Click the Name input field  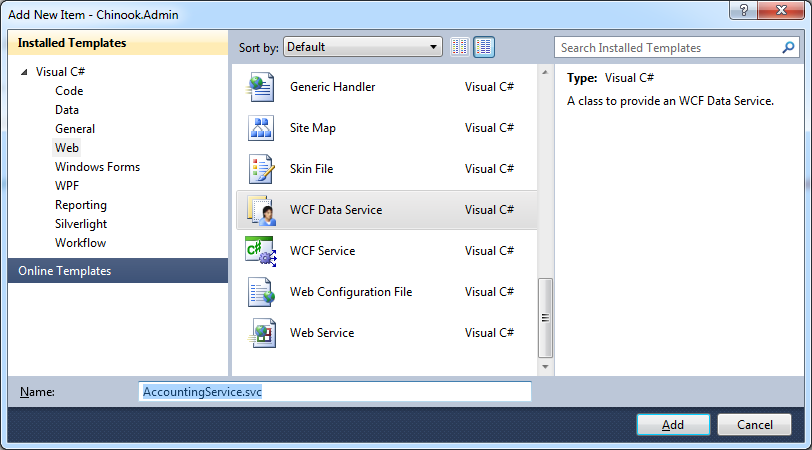coord(335,391)
